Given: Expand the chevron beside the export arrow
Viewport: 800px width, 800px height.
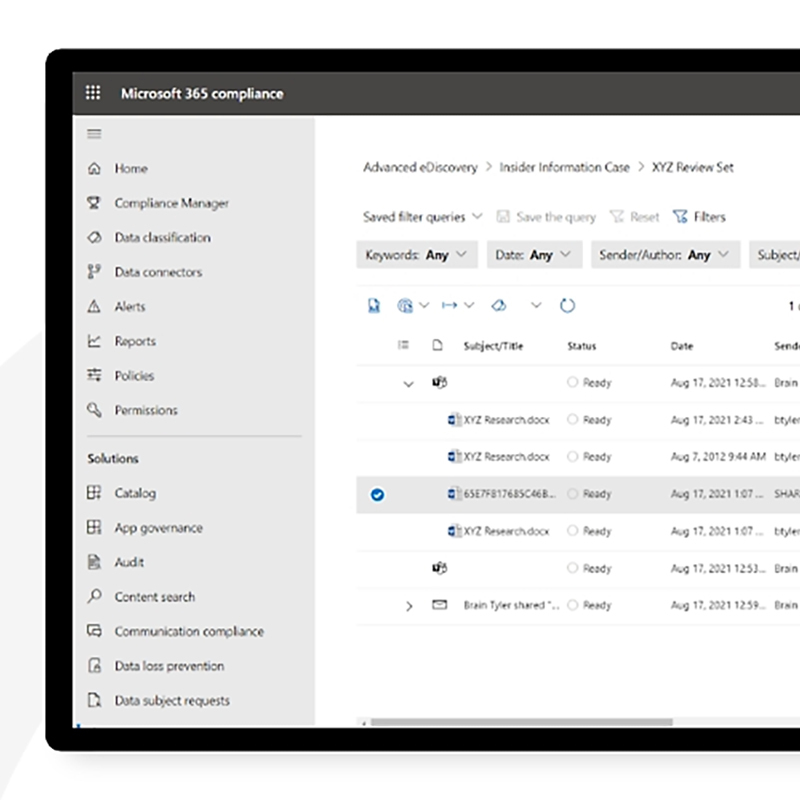Looking at the screenshot, I should pyautogui.click(x=469, y=306).
